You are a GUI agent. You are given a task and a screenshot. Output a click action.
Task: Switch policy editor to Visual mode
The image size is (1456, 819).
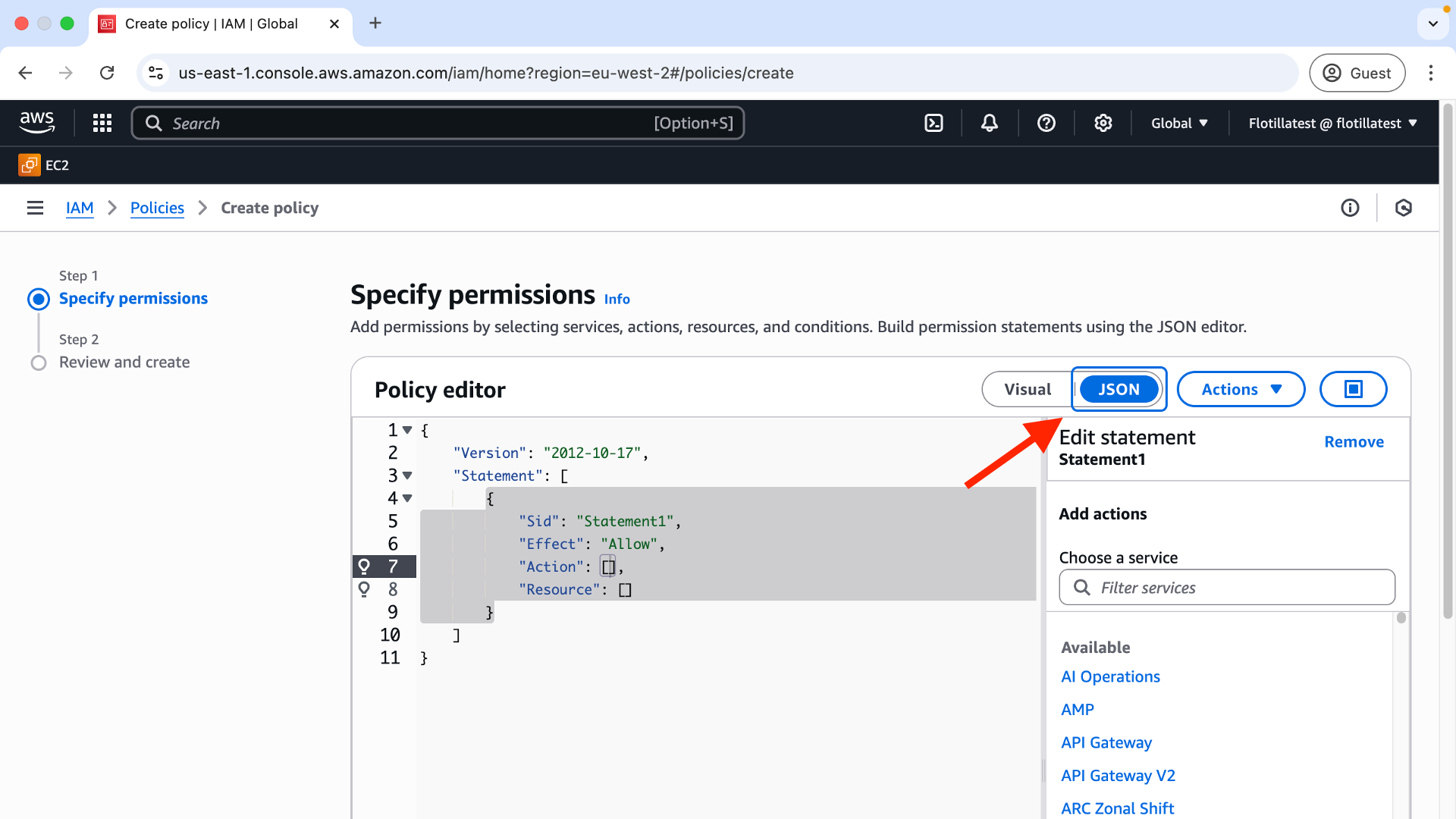[x=1028, y=389]
